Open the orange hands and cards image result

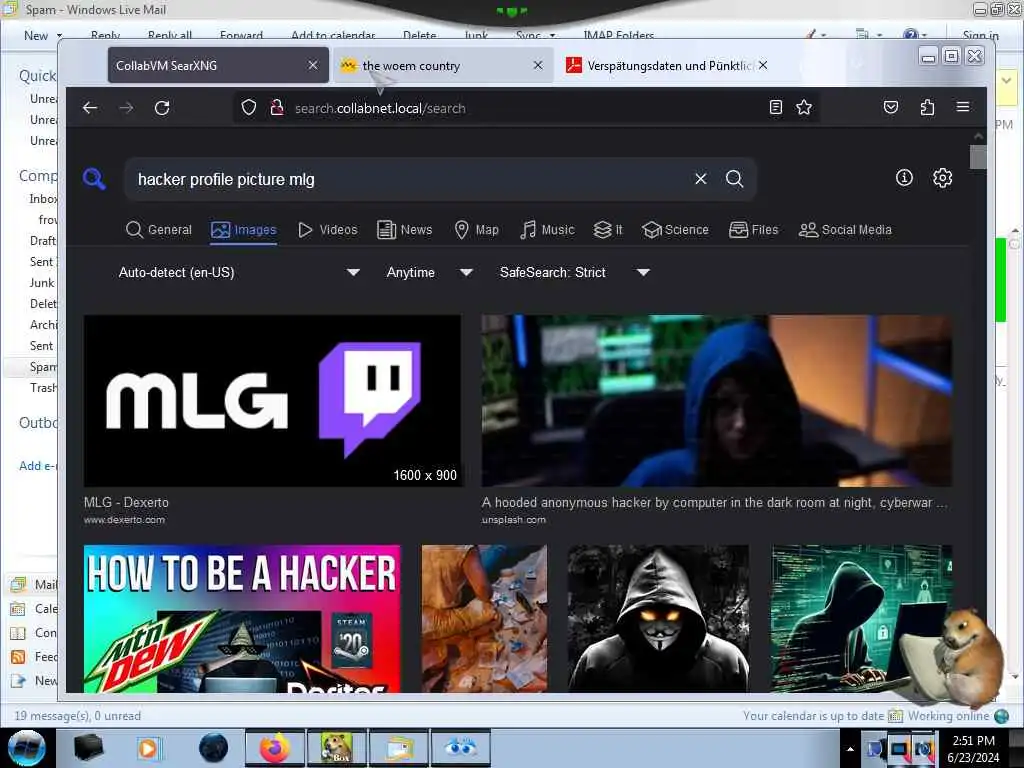coord(485,618)
